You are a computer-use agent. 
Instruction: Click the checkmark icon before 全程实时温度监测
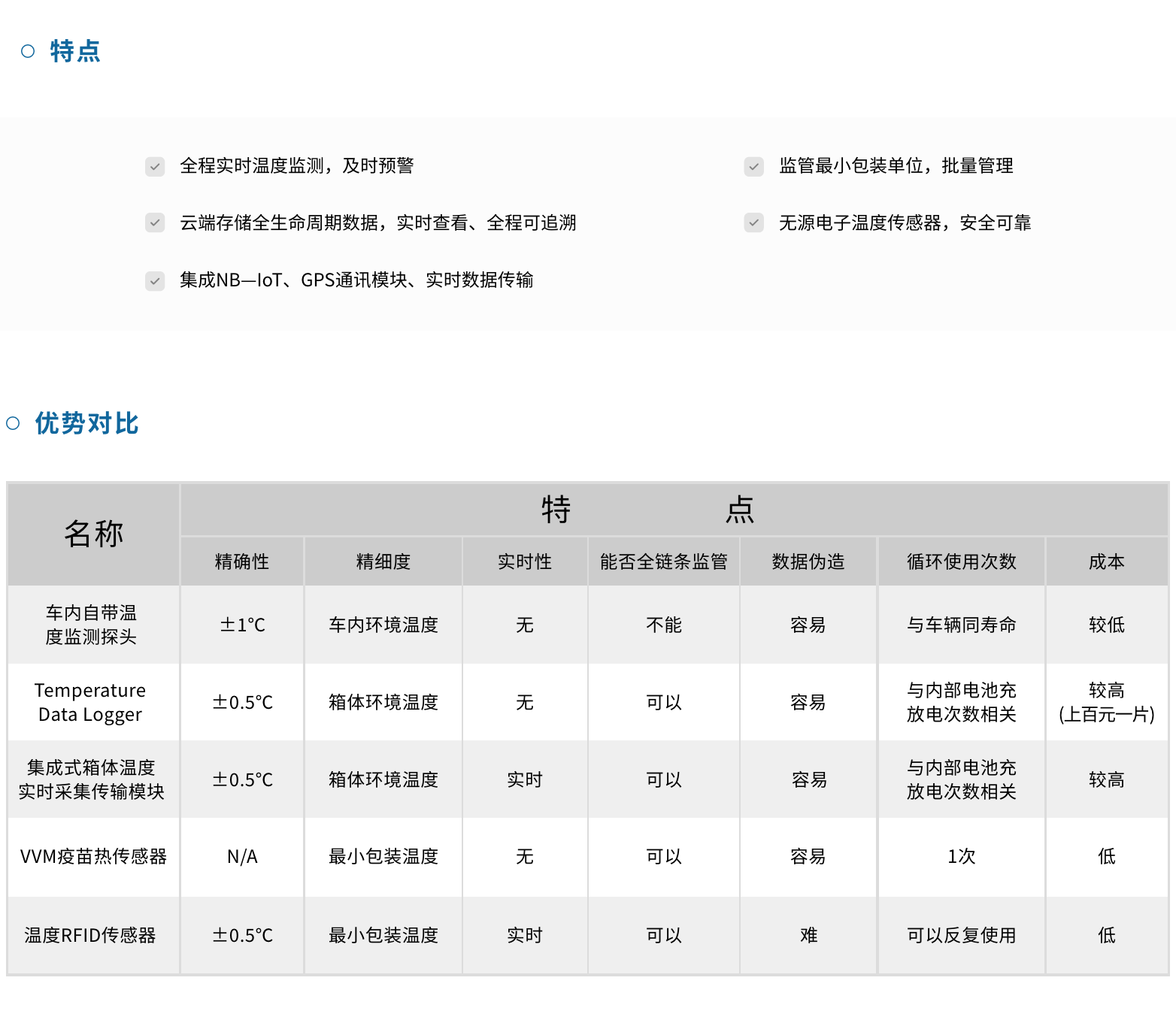click(155, 166)
